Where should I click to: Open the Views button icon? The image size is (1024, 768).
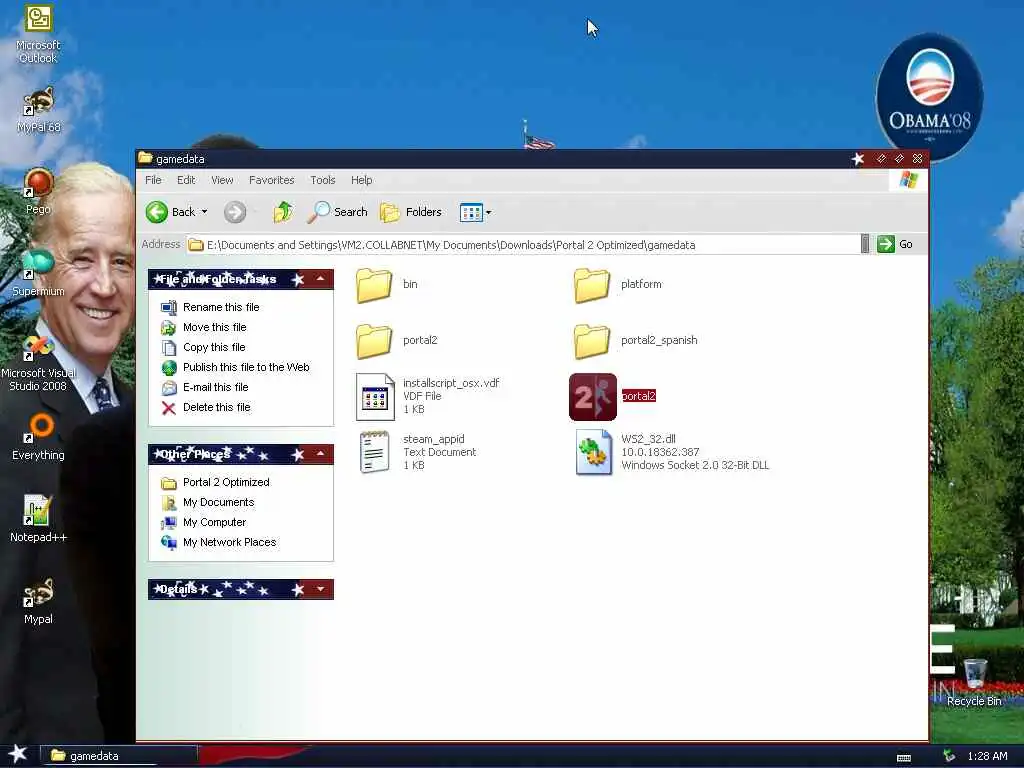471,212
